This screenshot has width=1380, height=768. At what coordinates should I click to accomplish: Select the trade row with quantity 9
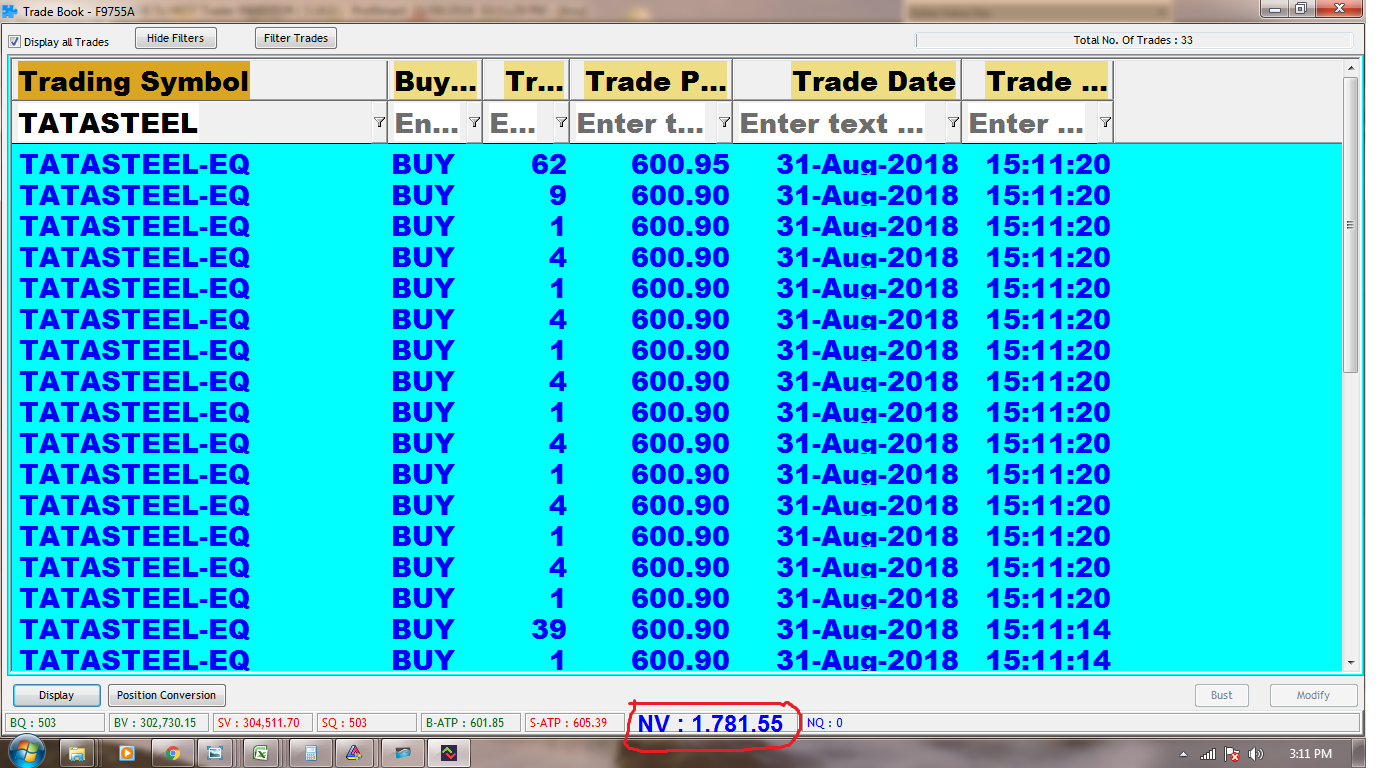pos(676,195)
